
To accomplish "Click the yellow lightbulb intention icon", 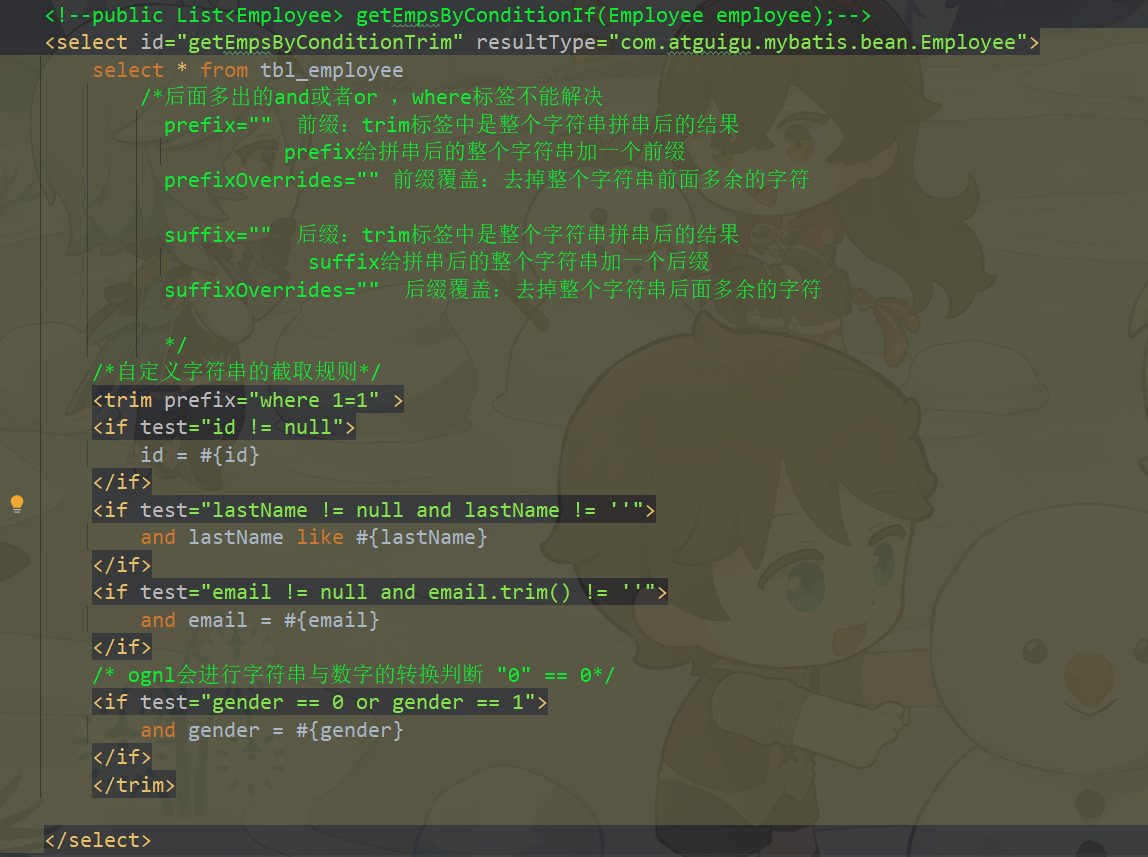I will click(17, 504).
